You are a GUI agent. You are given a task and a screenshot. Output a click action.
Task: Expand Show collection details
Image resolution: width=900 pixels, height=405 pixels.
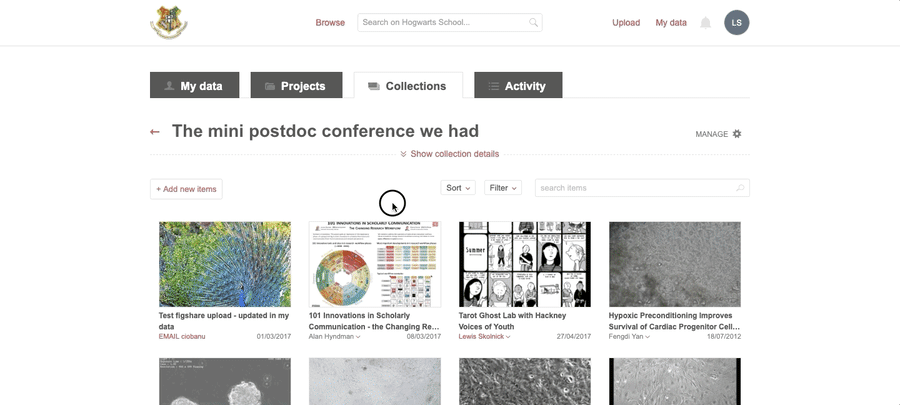pos(450,154)
